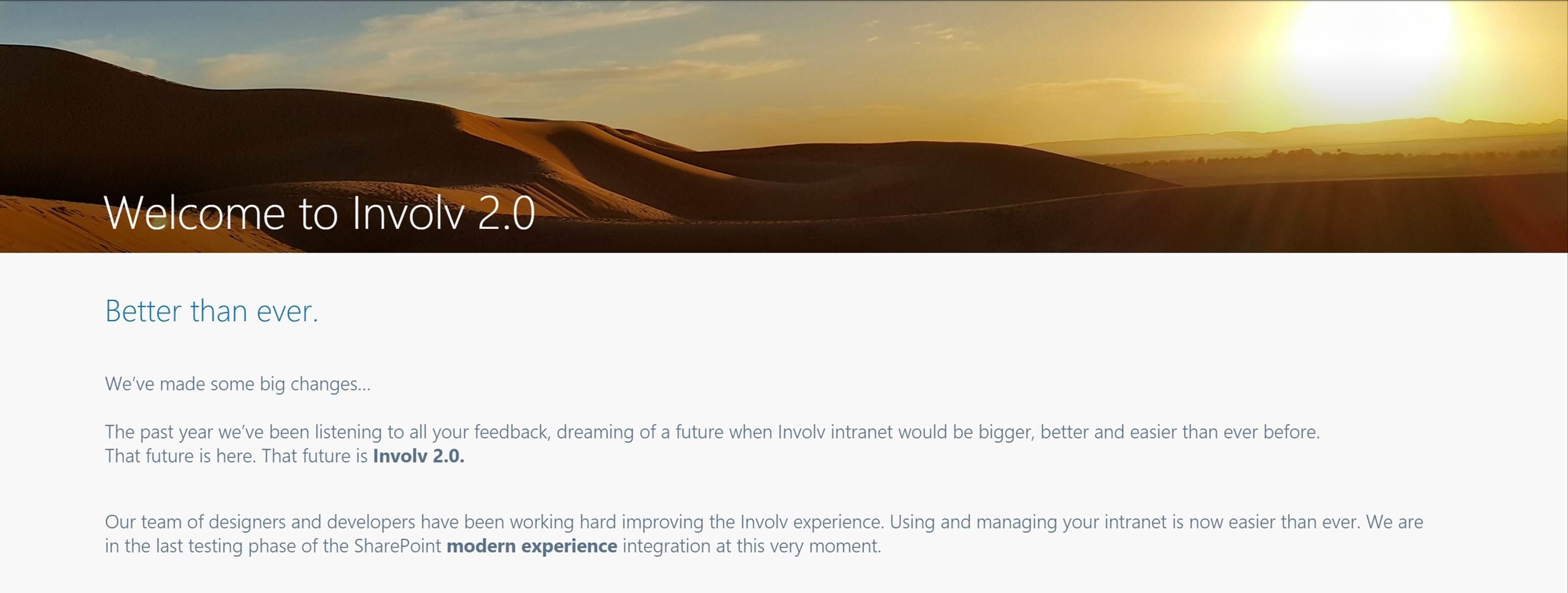Click the "Welcome to Involv 2.0" banner title
Screen dimensions: 1568x593
(x=319, y=212)
